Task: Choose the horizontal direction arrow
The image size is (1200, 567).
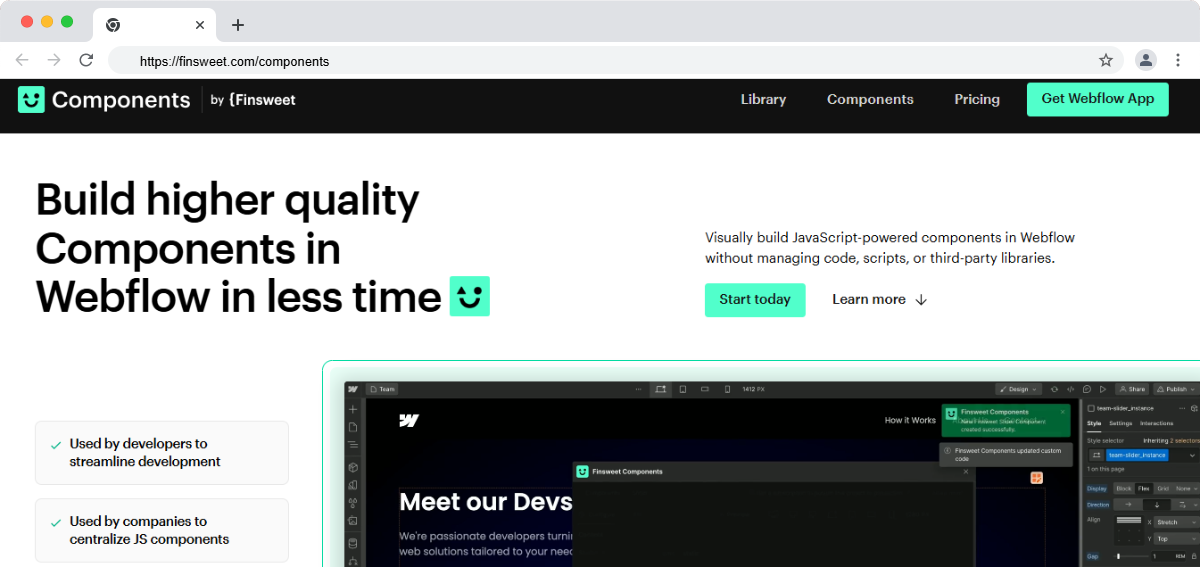Action: [1128, 505]
